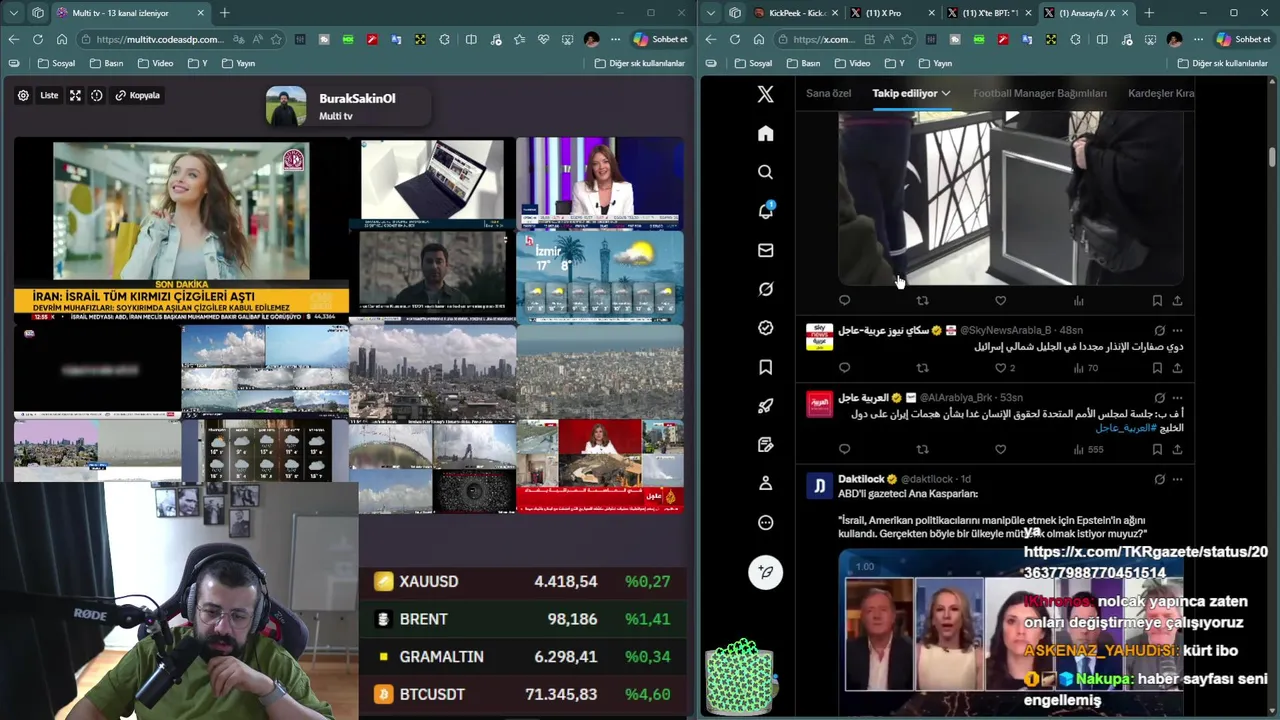Bookmark the SkyNewsArabia_B post
This screenshot has height=720, width=1280.
[1157, 368]
